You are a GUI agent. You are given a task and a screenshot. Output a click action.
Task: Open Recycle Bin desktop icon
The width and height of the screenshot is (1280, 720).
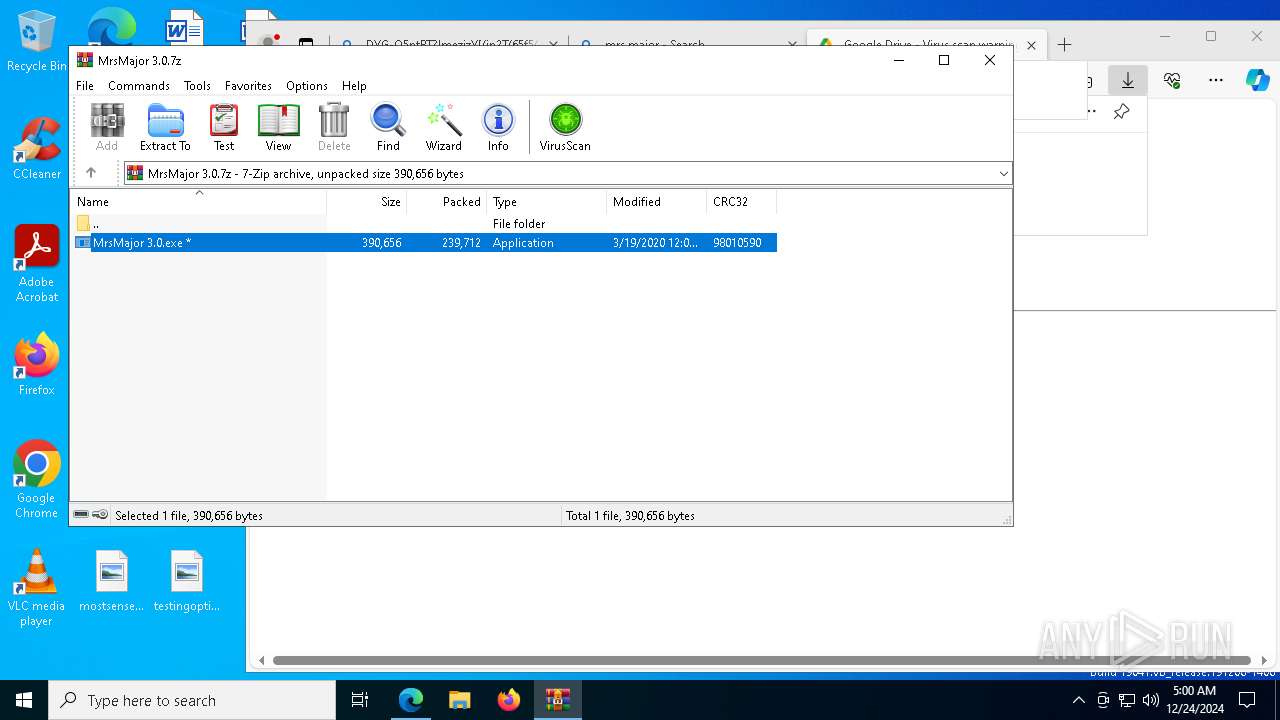[x=37, y=42]
